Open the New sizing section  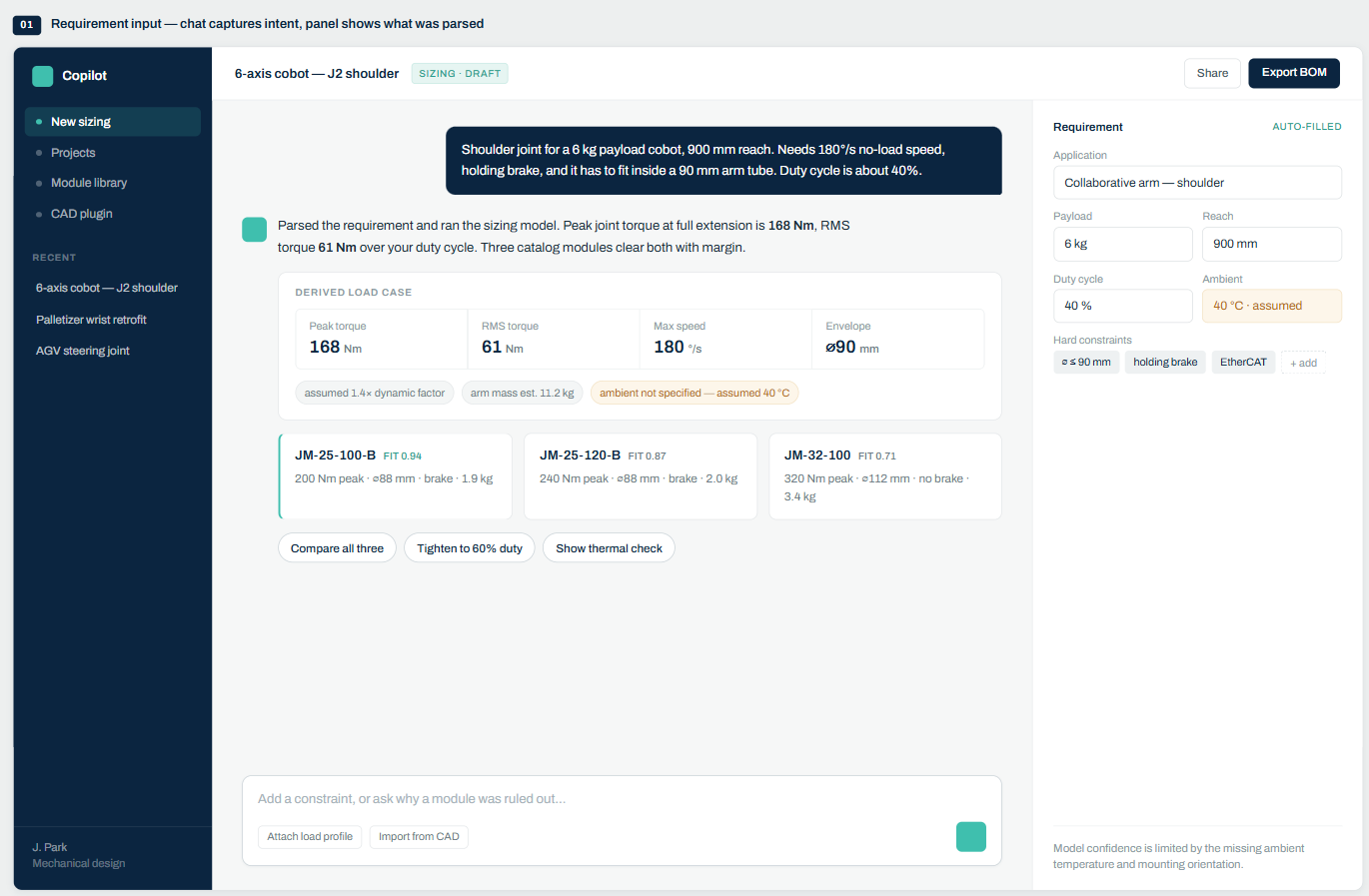(x=113, y=122)
